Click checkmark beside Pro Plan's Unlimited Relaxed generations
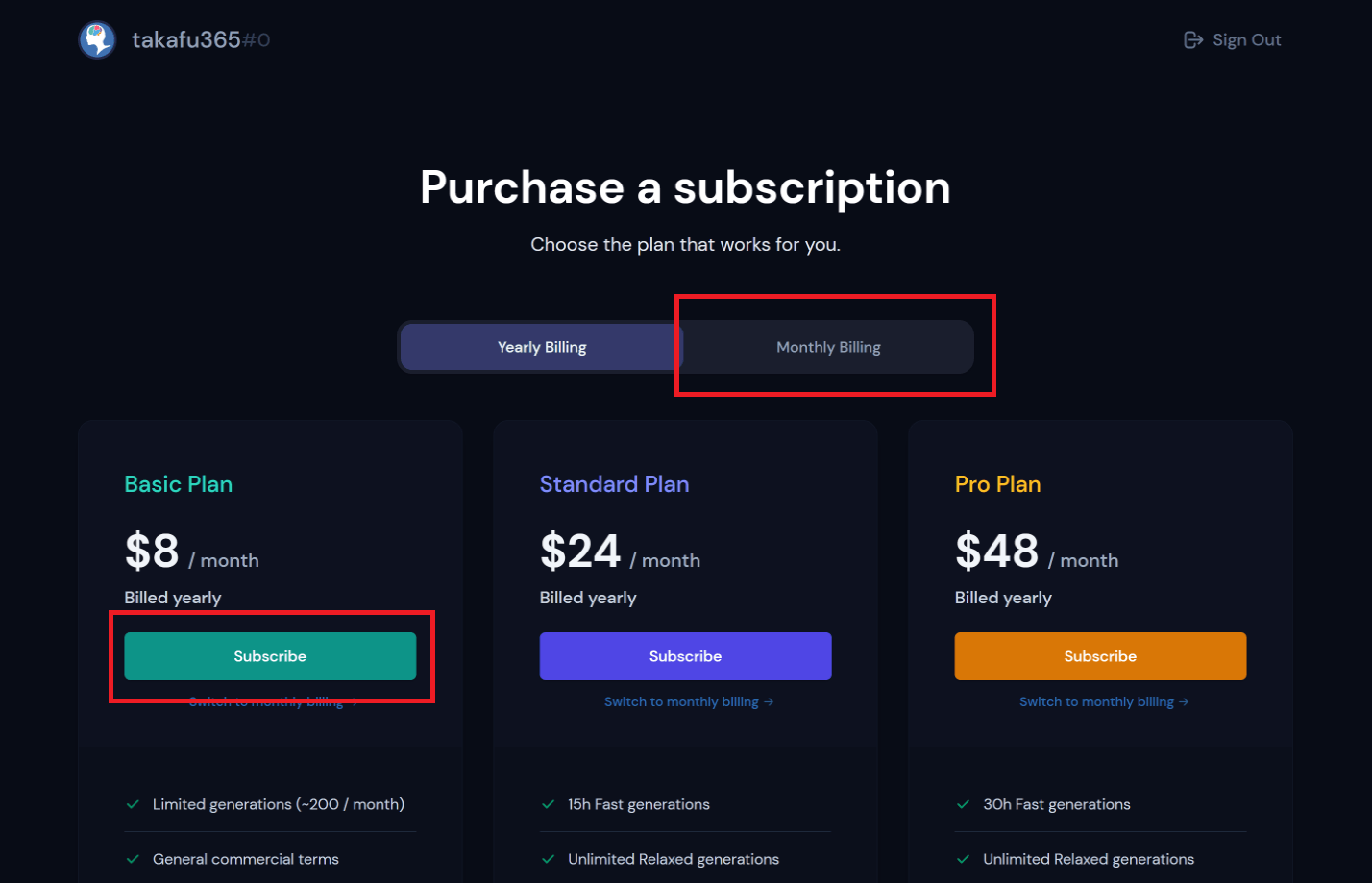Viewport: 1372px width, 883px height. tap(963, 859)
